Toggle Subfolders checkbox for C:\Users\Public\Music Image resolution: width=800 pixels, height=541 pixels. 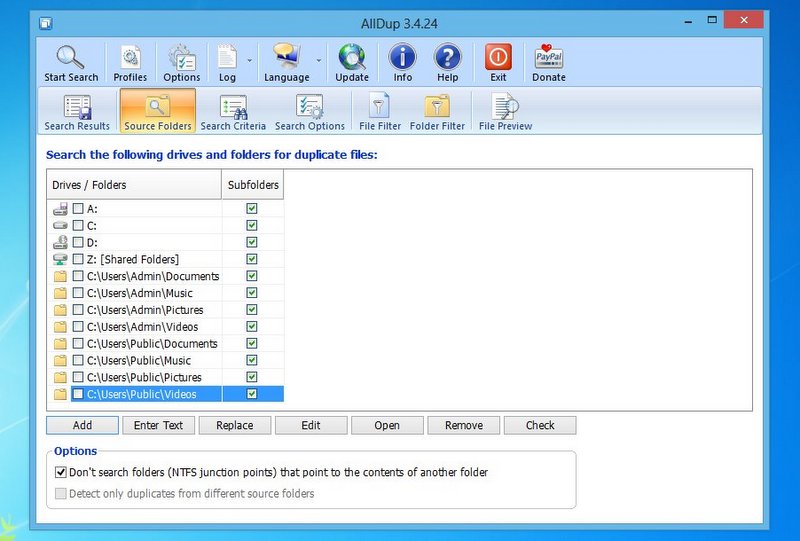(252, 360)
